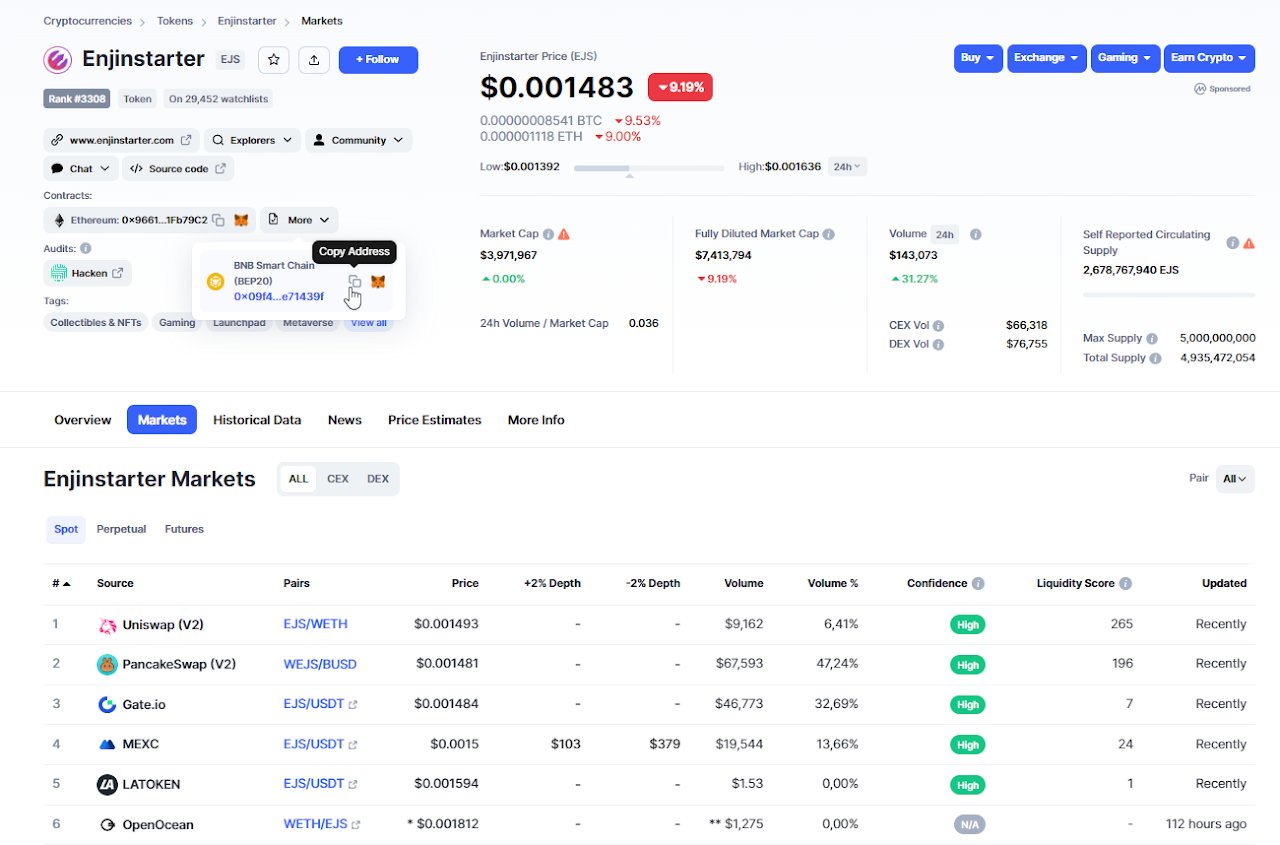The image size is (1280, 845).
Task: Switch to the Overview tab
Action: [83, 420]
